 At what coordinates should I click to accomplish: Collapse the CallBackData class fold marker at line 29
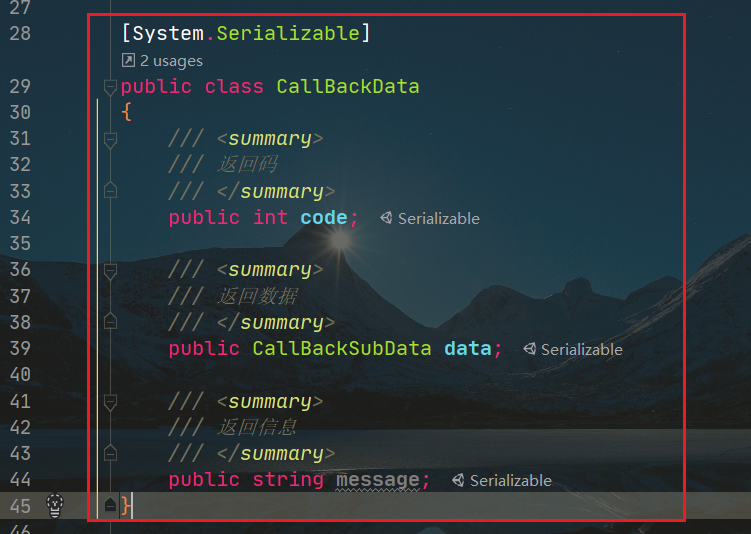[x=110, y=87]
